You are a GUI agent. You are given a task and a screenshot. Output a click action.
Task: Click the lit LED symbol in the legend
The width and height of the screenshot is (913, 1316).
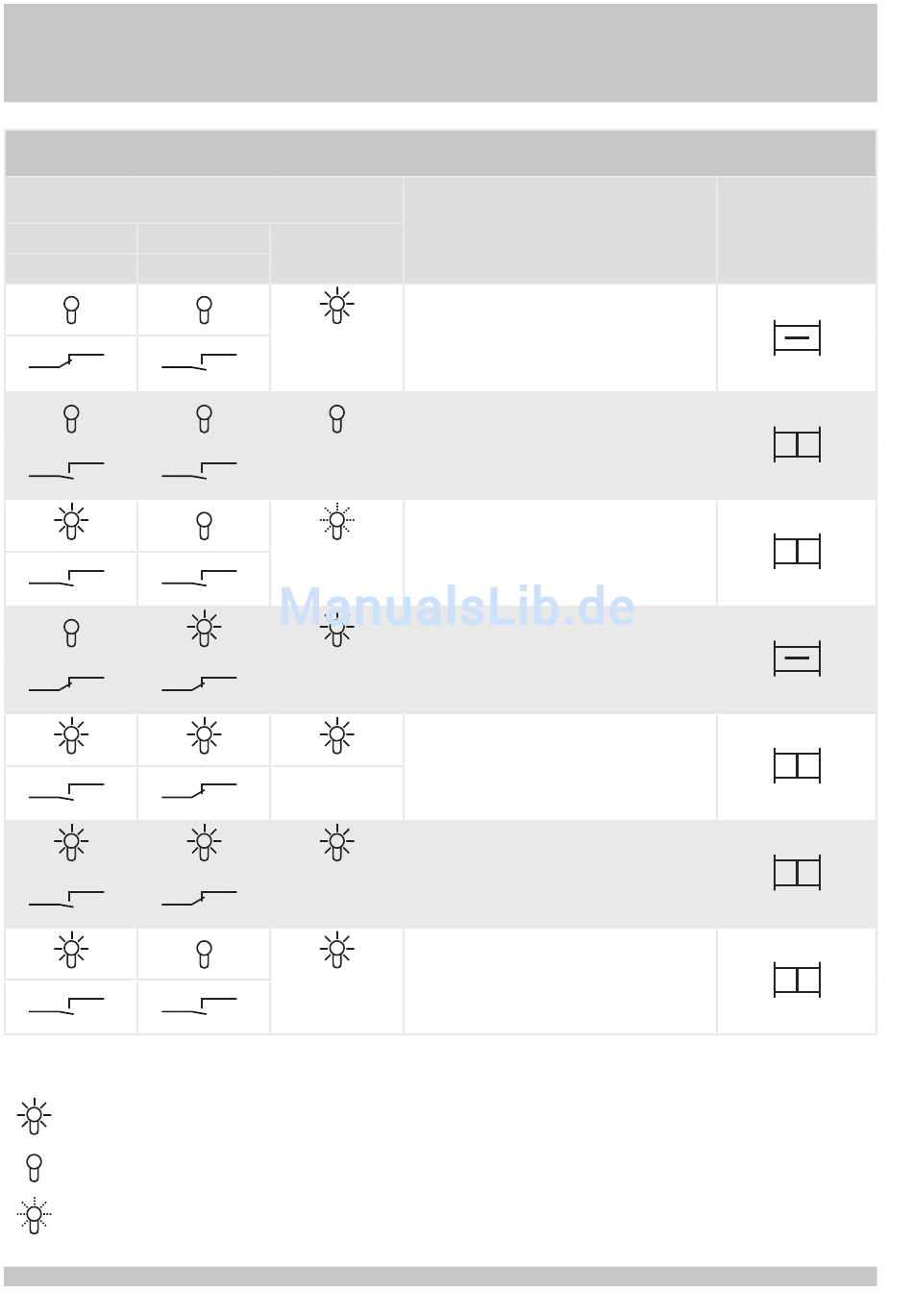pos(35,1116)
